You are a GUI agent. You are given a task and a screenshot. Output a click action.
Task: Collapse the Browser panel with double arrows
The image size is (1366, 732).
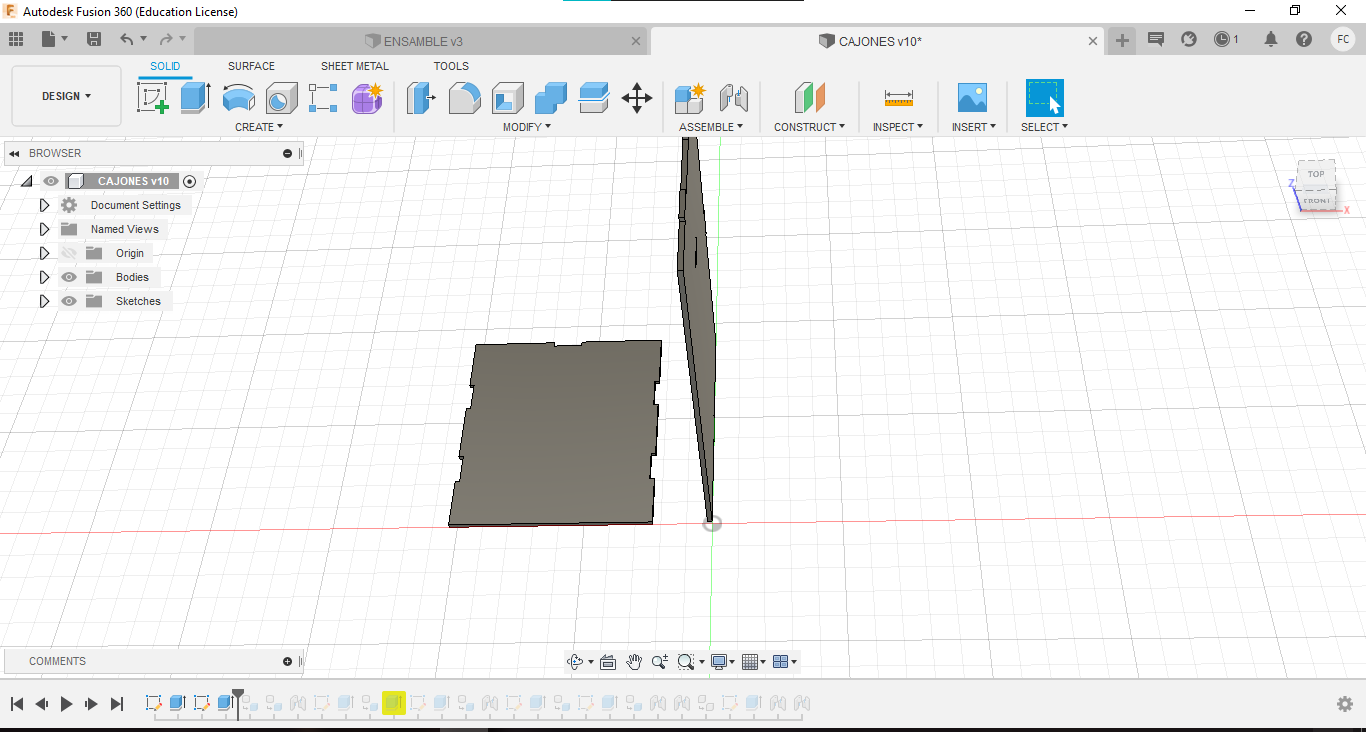15,153
